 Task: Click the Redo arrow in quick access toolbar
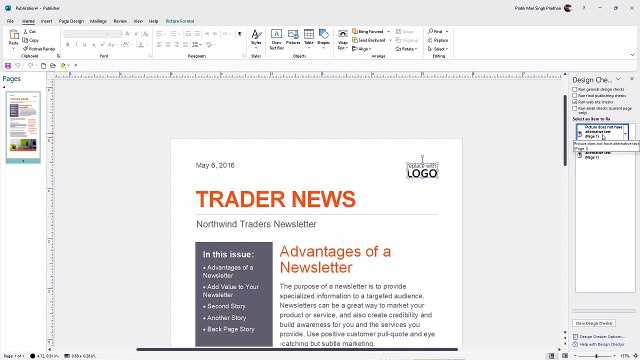click(x=30, y=65)
